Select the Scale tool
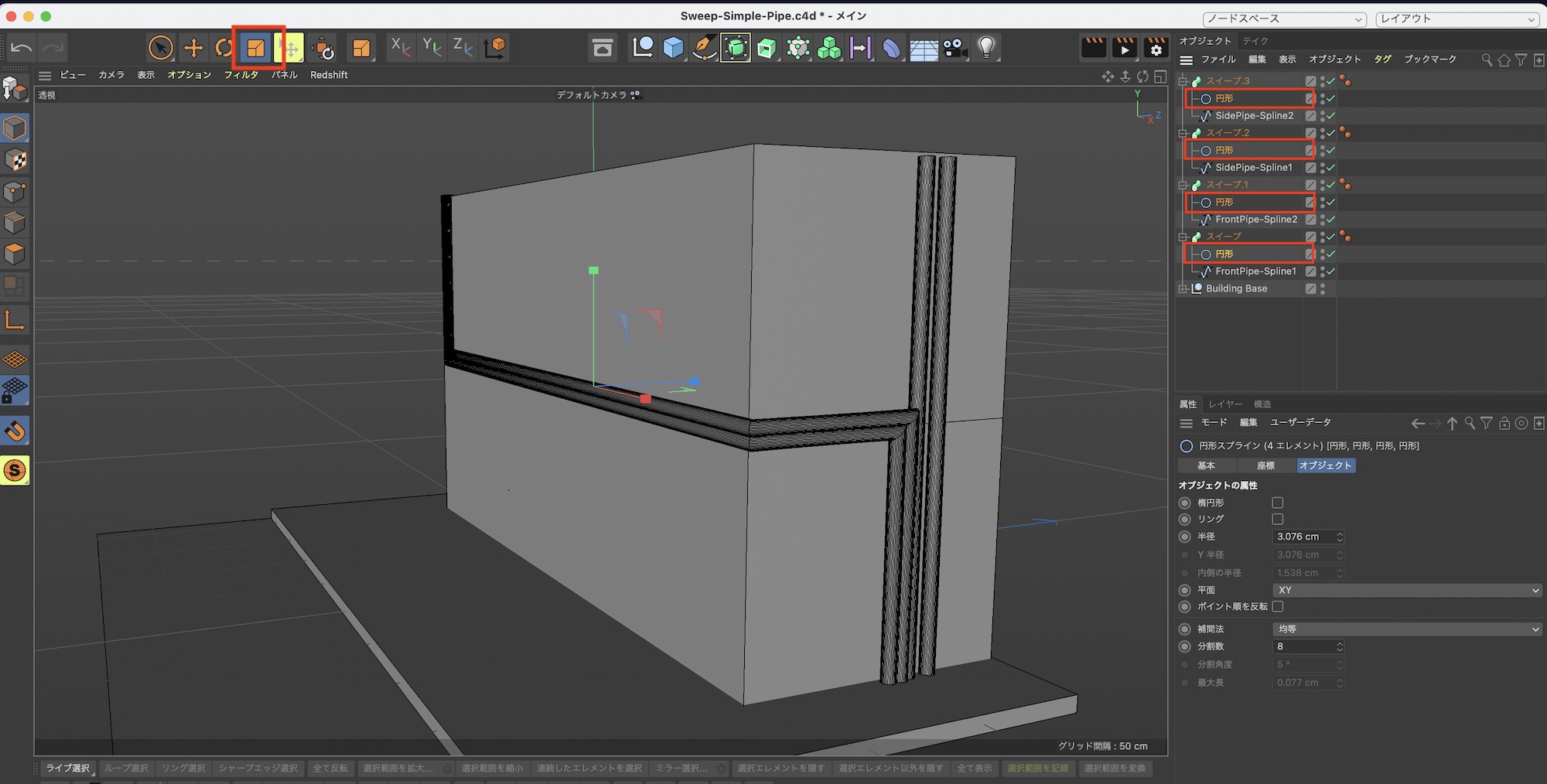This screenshot has height=784, width=1547. [256, 48]
